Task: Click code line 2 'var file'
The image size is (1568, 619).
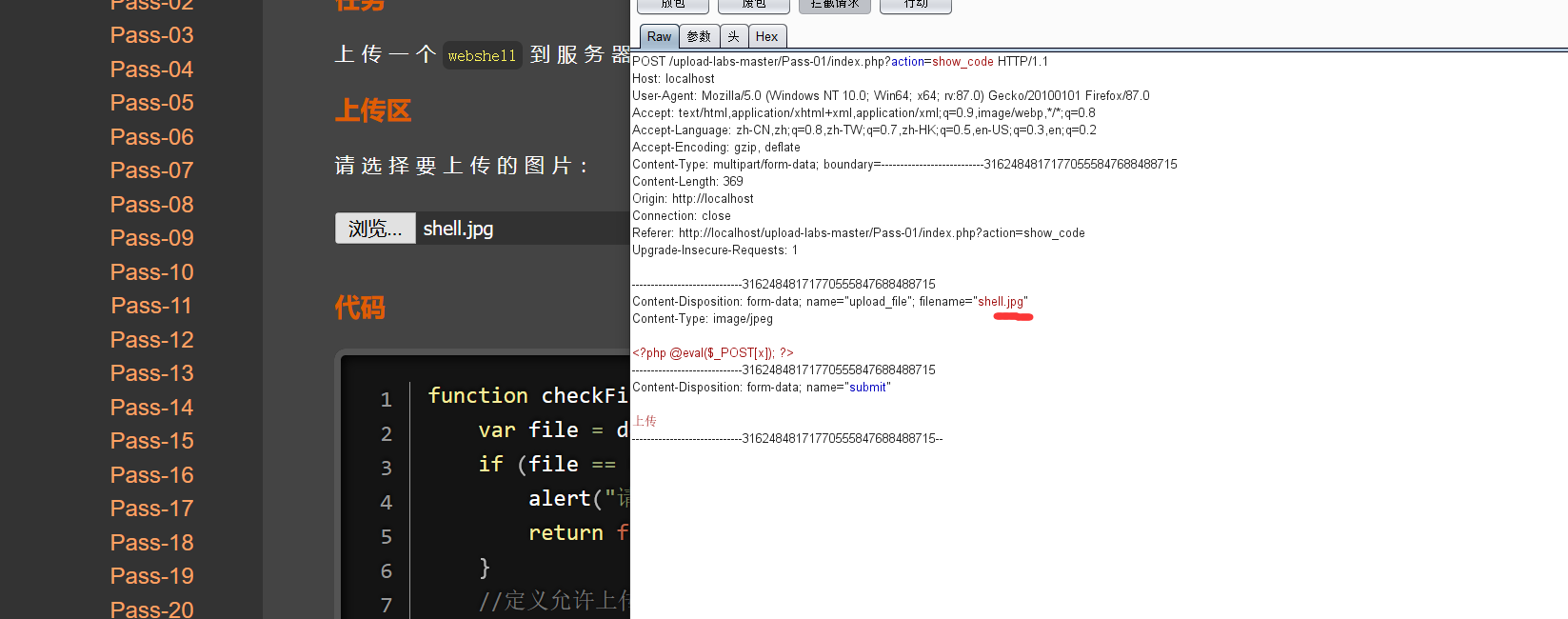Action: coord(553,430)
